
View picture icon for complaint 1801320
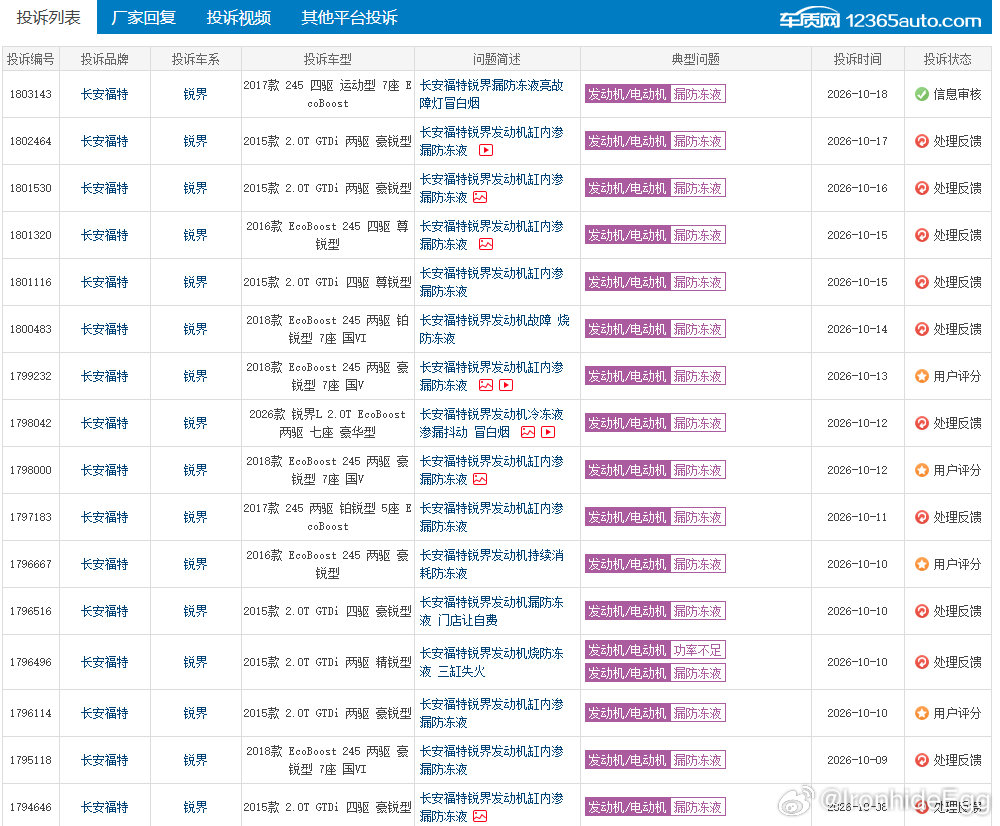(486, 244)
